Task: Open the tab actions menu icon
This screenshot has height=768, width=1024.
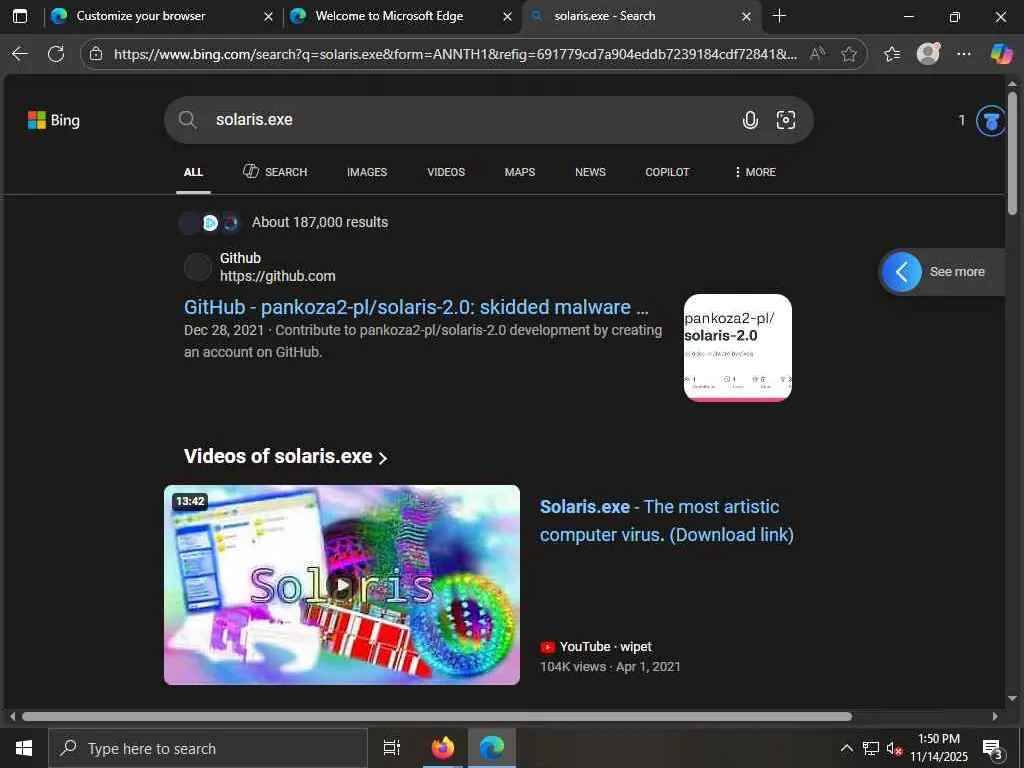Action: [20, 16]
